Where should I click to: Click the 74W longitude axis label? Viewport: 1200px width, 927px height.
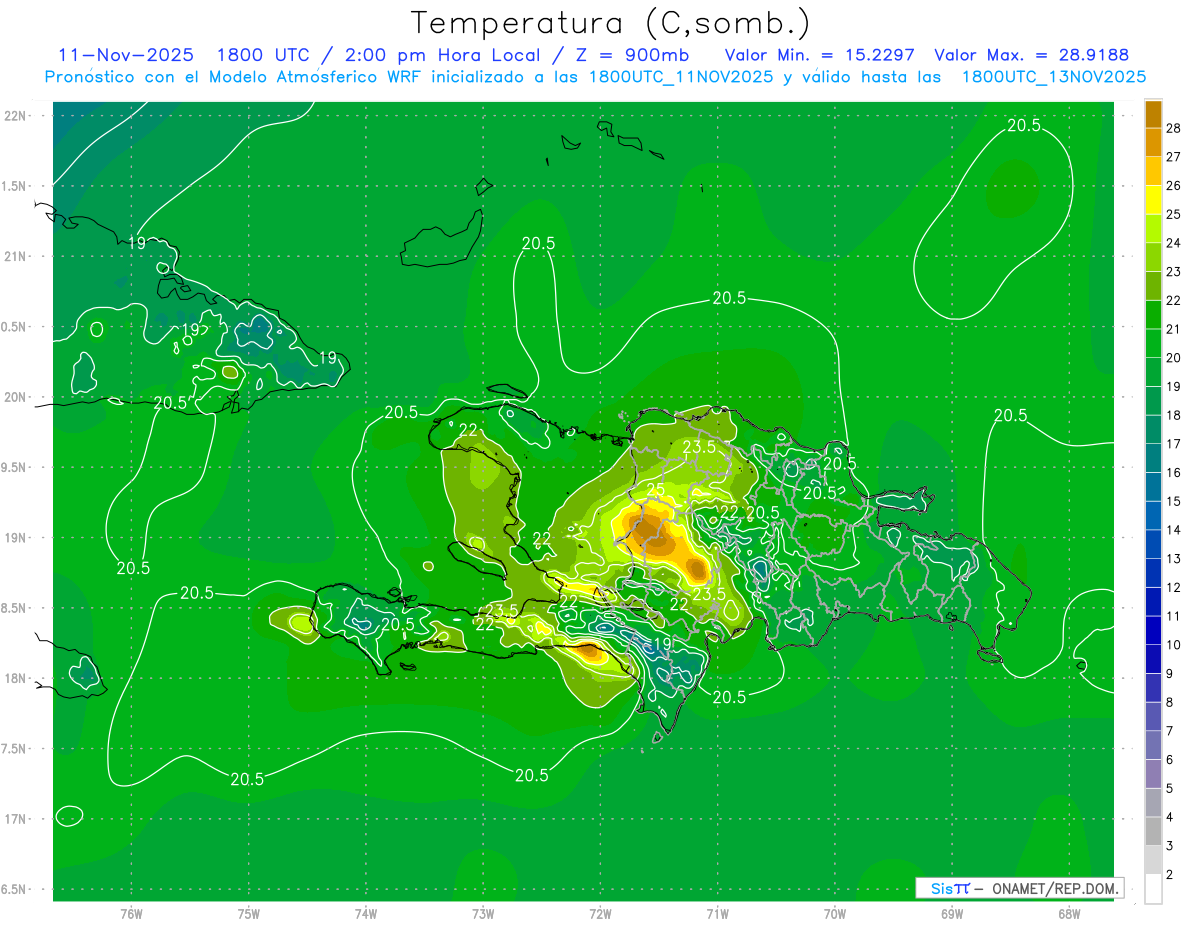366,914
